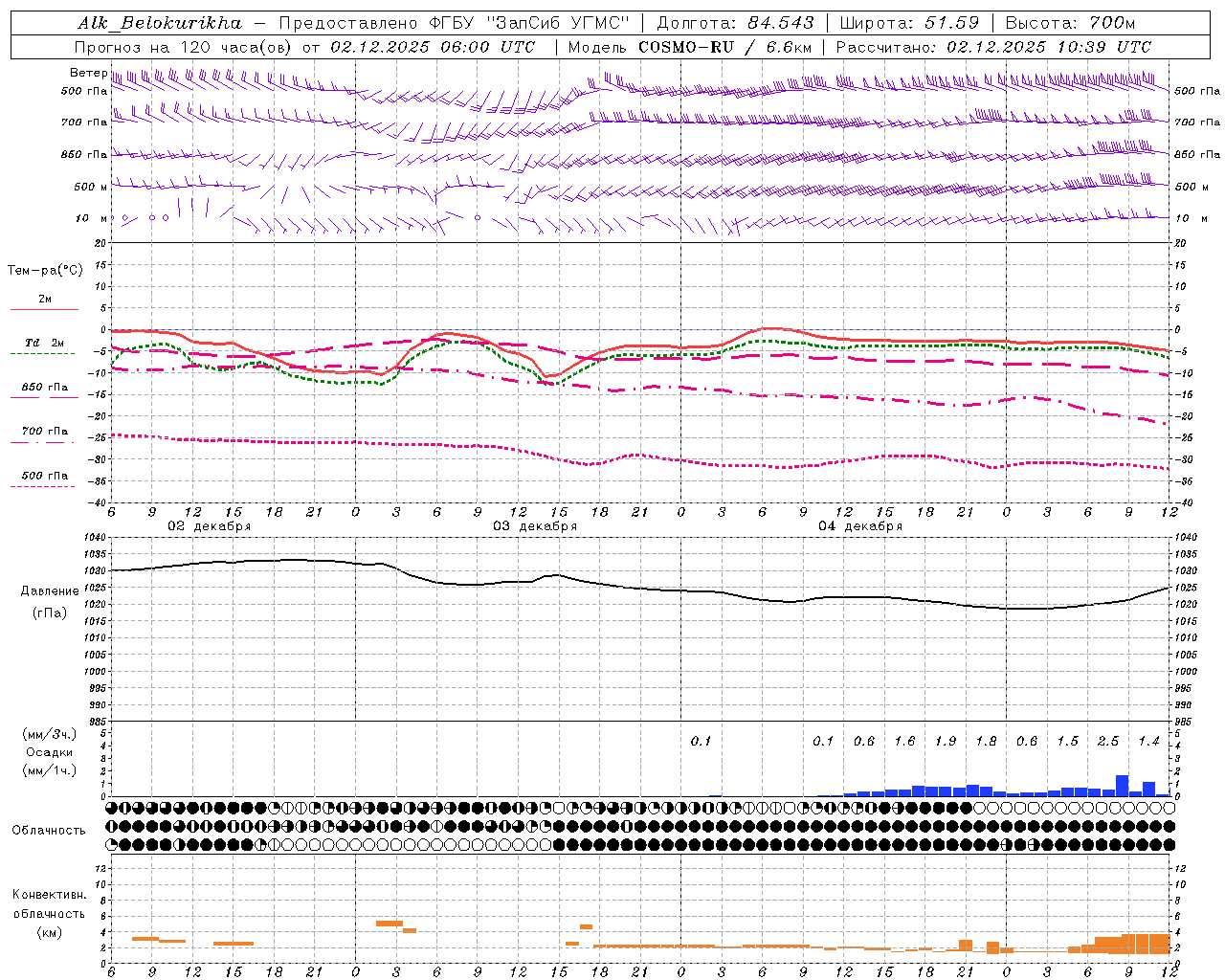This screenshot has height=980, width=1225.
Task: Click the Td 2м legend label
Action: click(45, 343)
